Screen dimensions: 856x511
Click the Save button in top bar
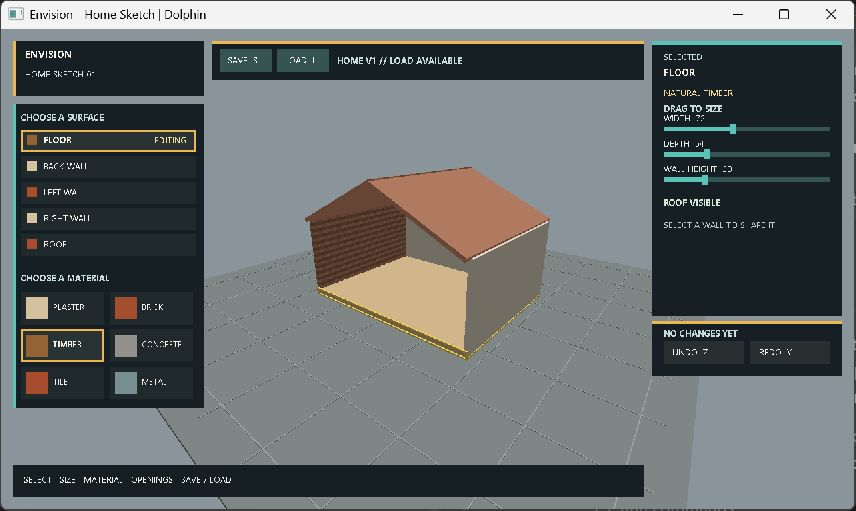click(x=246, y=60)
